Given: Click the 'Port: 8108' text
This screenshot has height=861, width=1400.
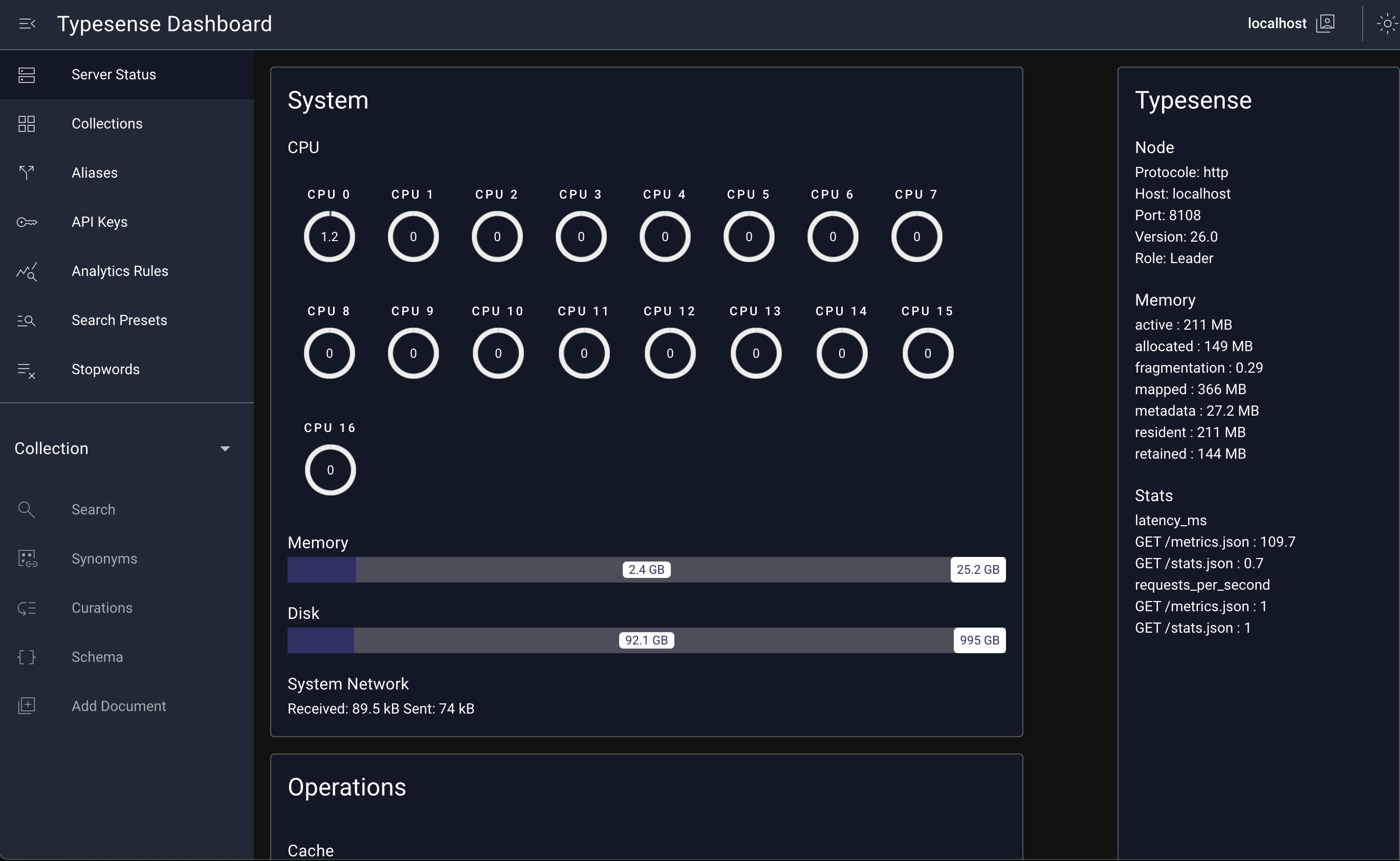Looking at the screenshot, I should point(1167,215).
